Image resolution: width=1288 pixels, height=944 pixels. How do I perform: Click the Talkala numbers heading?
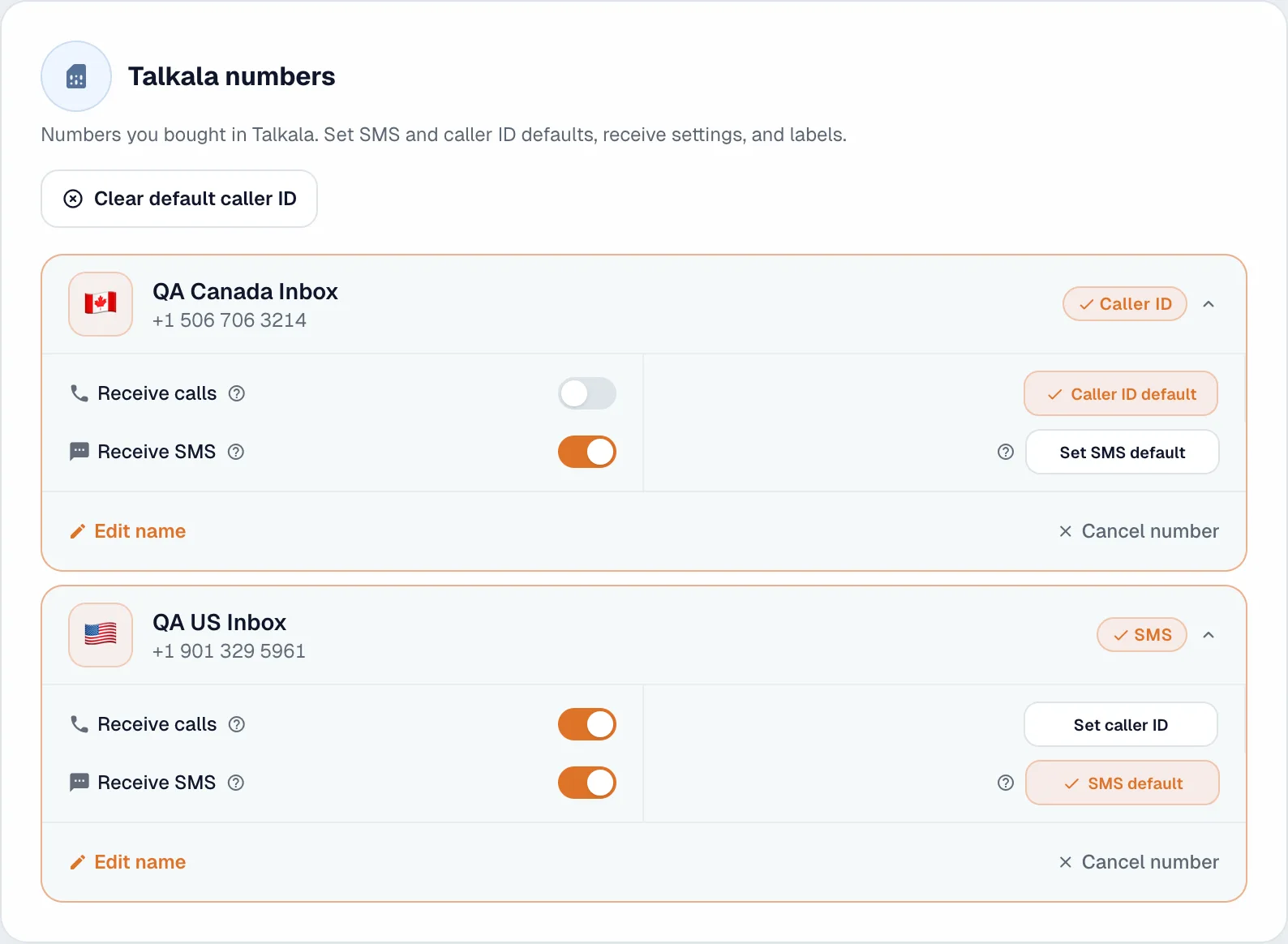click(232, 76)
